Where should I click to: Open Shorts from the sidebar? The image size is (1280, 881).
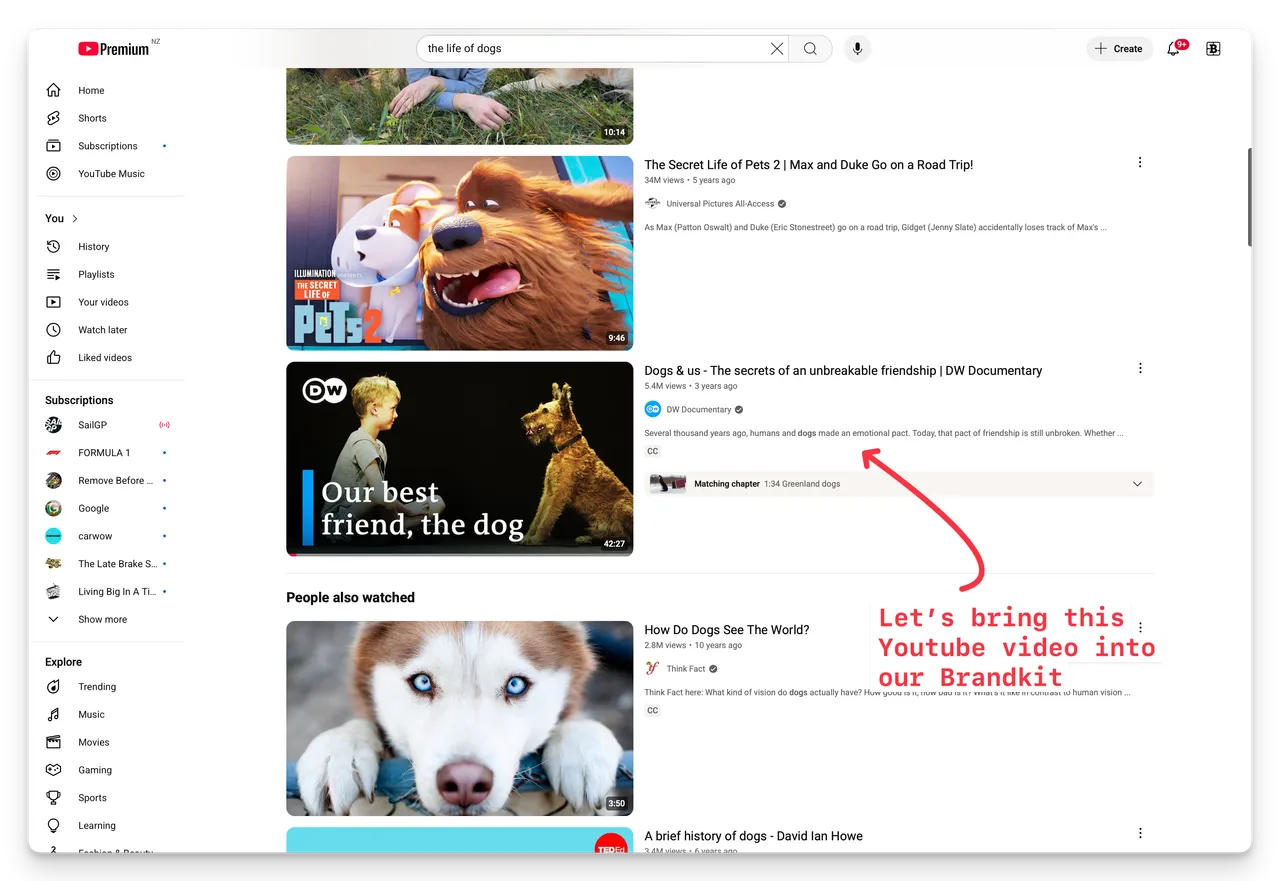tap(92, 118)
